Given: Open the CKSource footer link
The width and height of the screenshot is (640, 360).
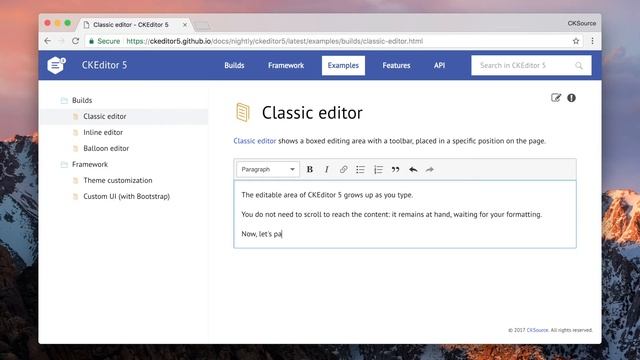Looking at the screenshot, I should coord(537,330).
